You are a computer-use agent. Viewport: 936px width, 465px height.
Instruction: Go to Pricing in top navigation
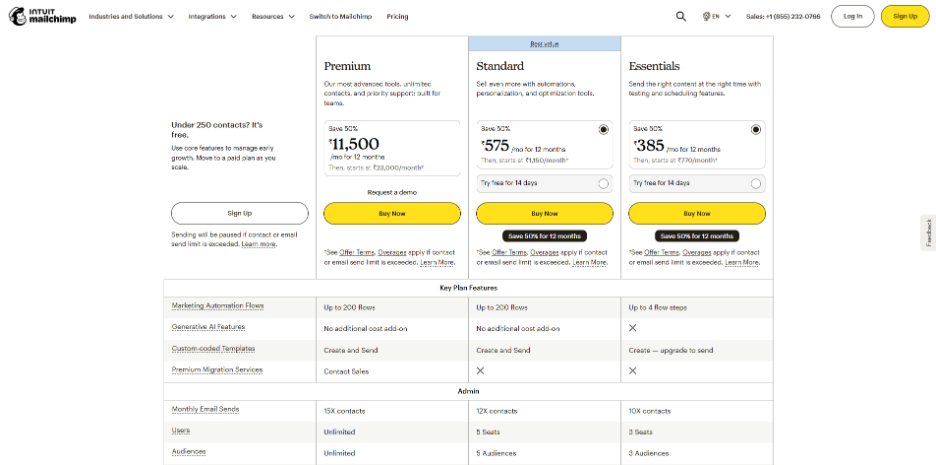click(398, 17)
